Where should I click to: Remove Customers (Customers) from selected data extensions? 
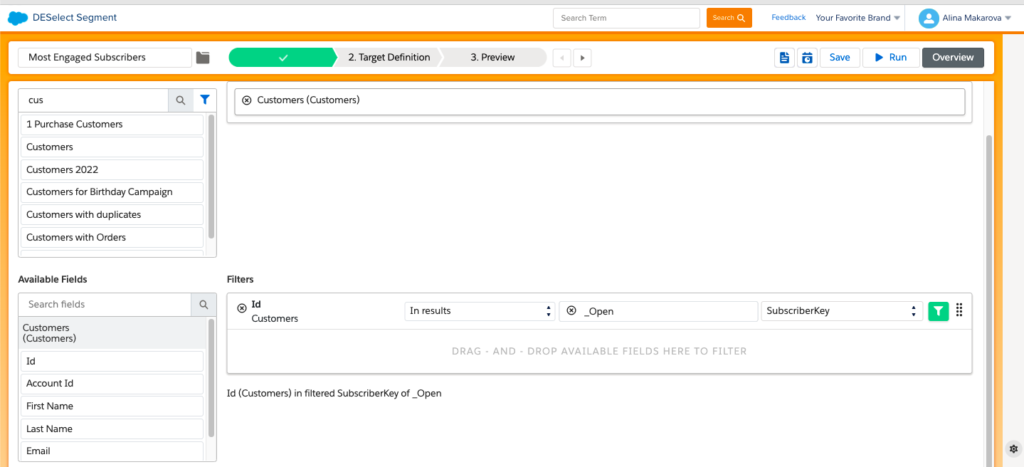pyautogui.click(x=247, y=100)
